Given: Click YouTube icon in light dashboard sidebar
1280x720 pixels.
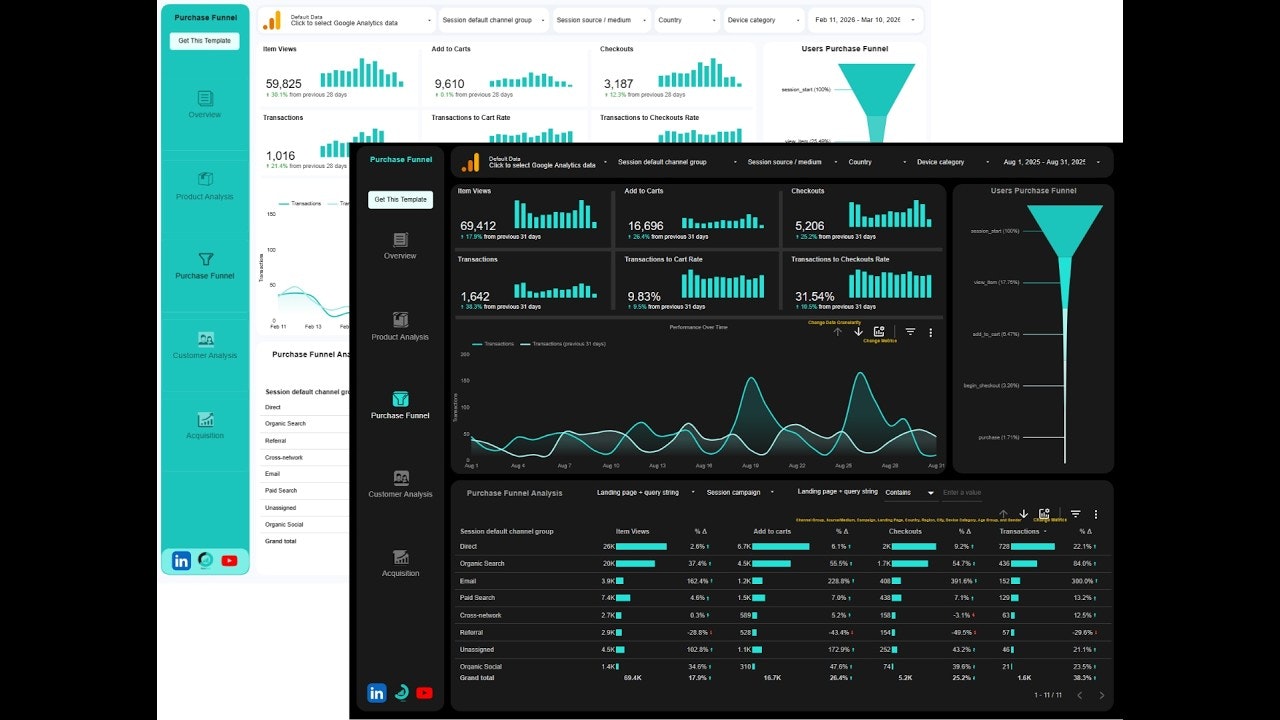Looking at the screenshot, I should [x=229, y=561].
